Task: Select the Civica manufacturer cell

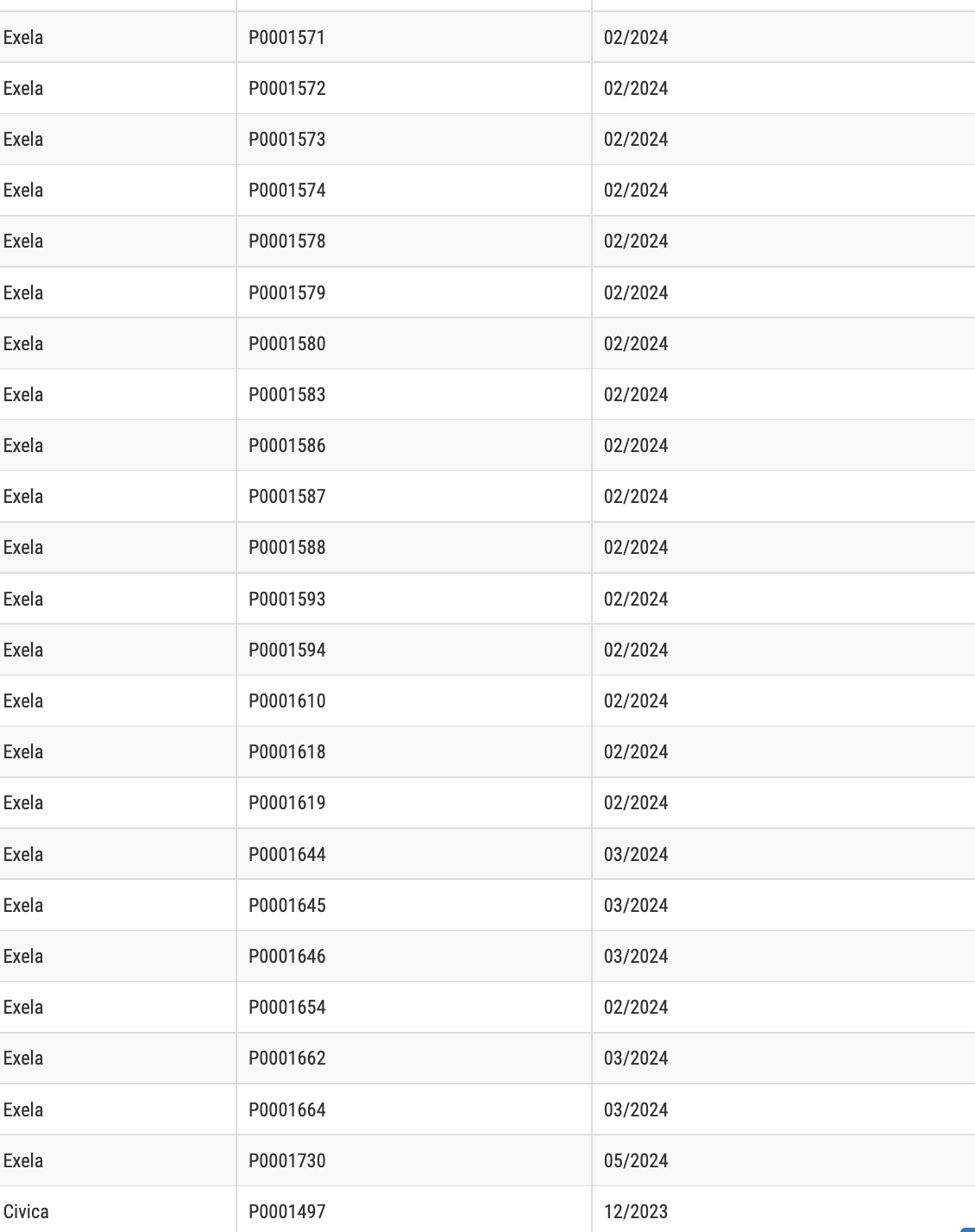Action: [x=118, y=1210]
